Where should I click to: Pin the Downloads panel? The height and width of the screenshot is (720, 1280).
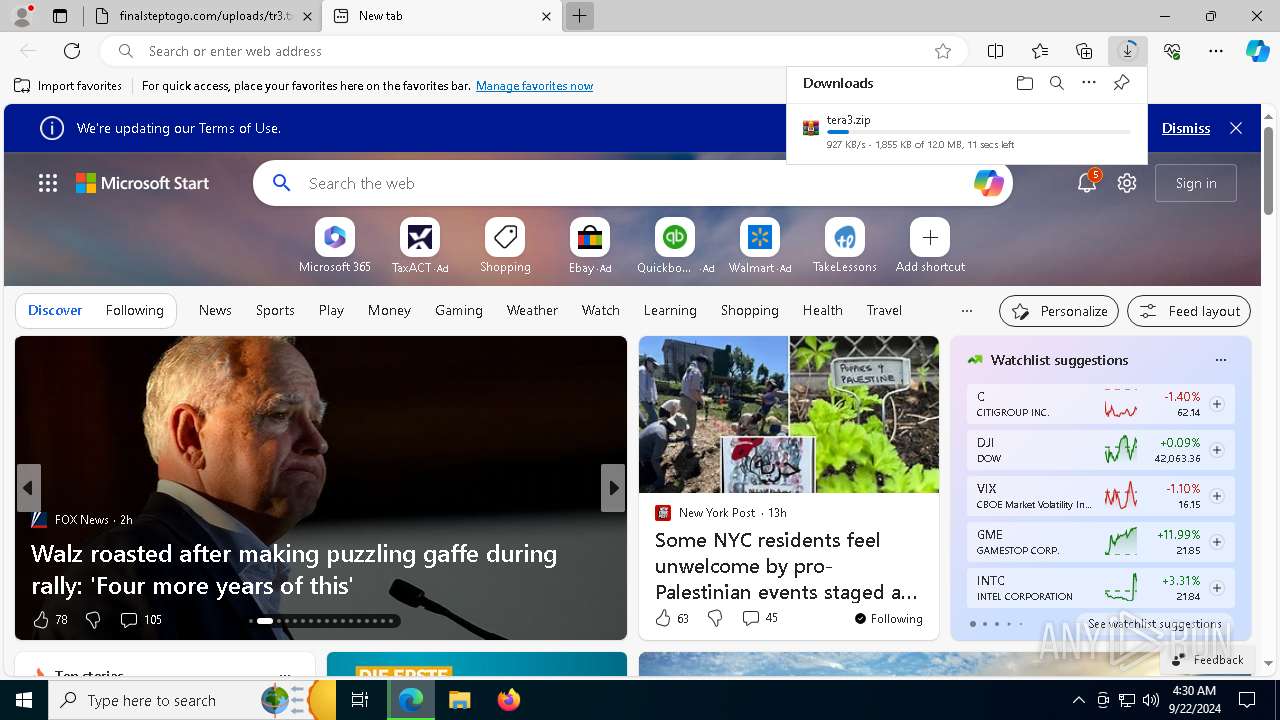tap(1121, 83)
